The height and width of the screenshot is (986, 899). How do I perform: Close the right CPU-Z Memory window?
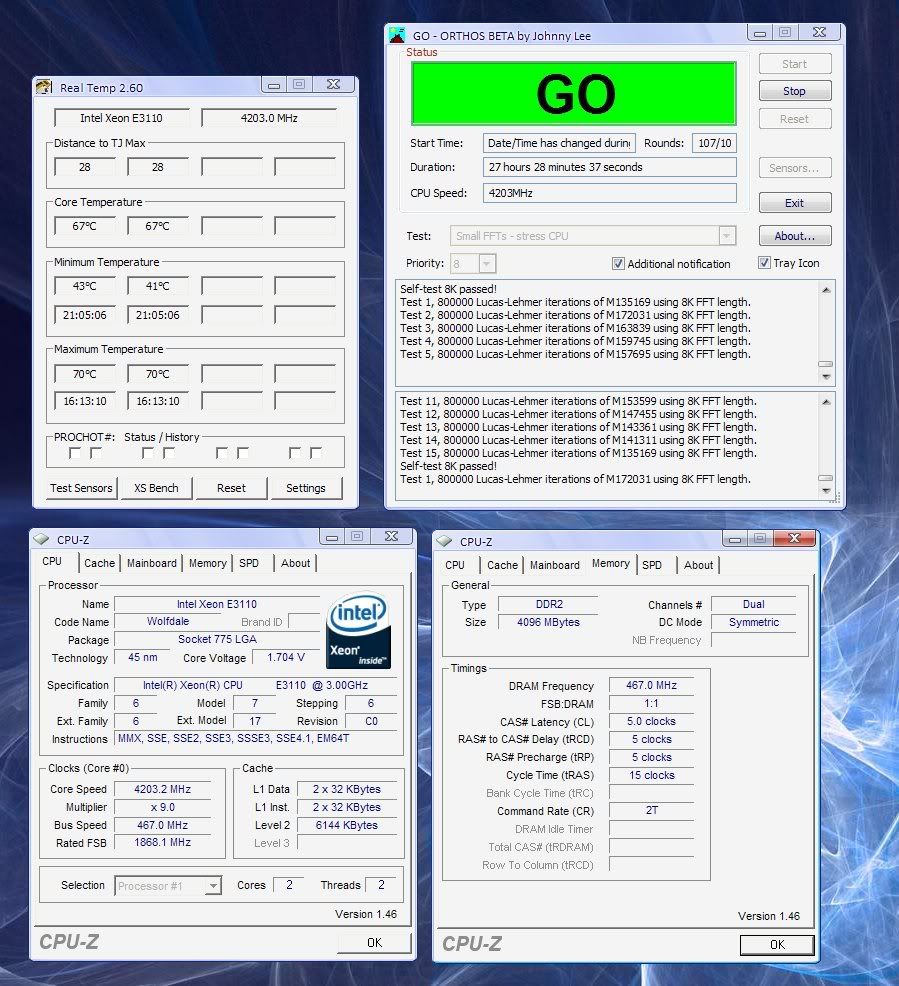(794, 538)
